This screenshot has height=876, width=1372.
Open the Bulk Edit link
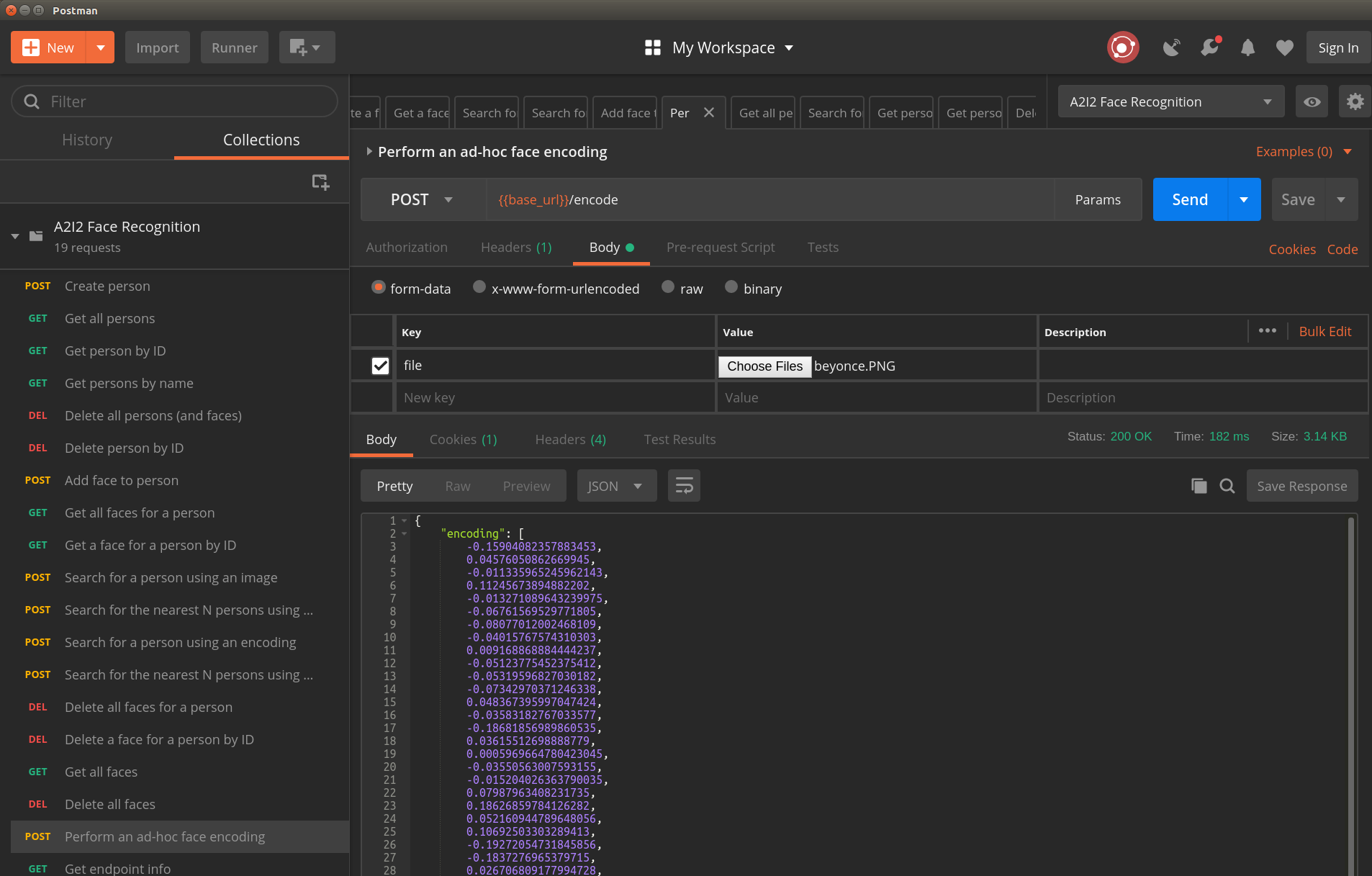pyautogui.click(x=1324, y=331)
